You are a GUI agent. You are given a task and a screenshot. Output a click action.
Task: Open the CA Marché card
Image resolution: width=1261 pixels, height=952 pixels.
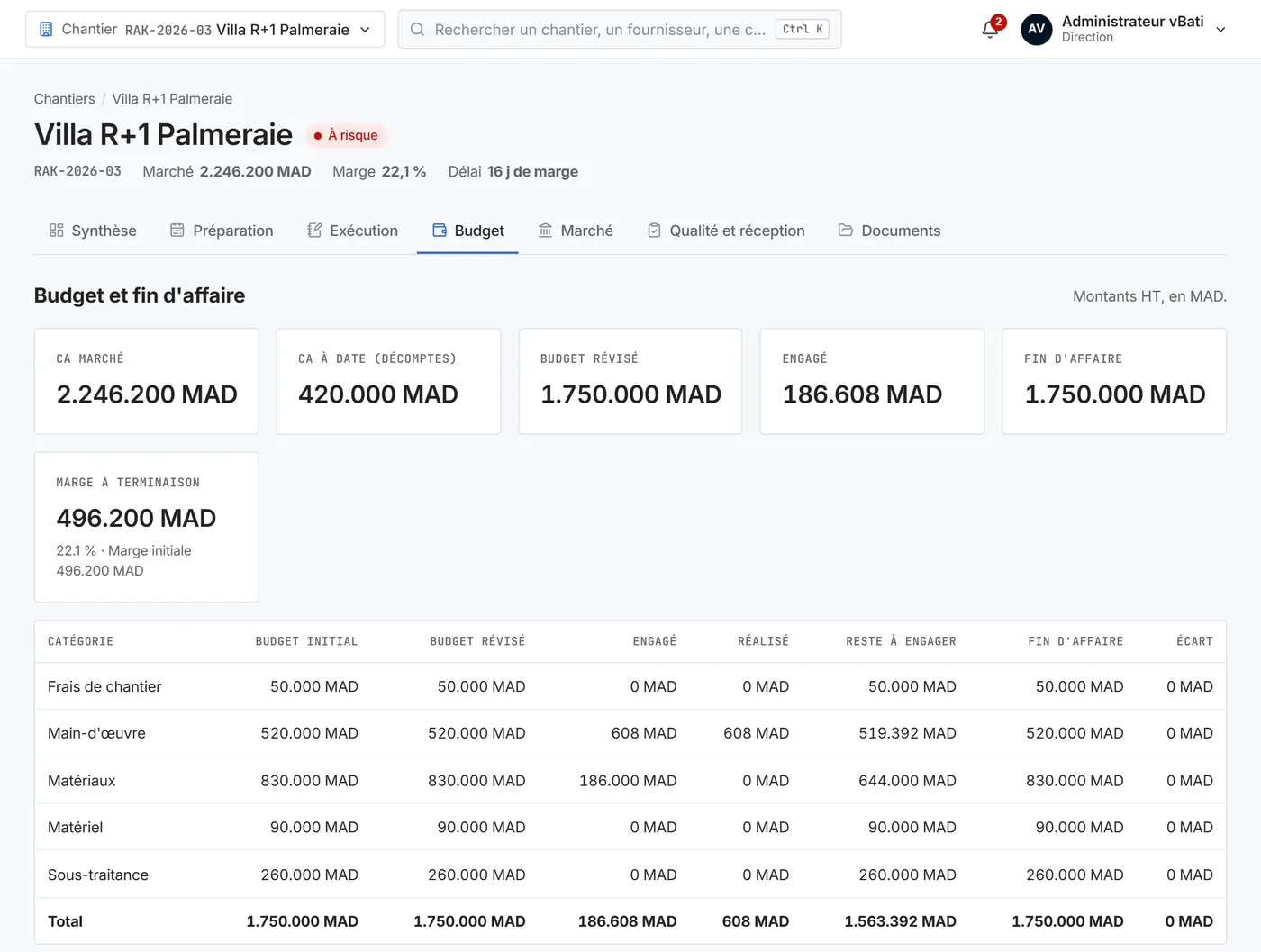click(x=147, y=381)
